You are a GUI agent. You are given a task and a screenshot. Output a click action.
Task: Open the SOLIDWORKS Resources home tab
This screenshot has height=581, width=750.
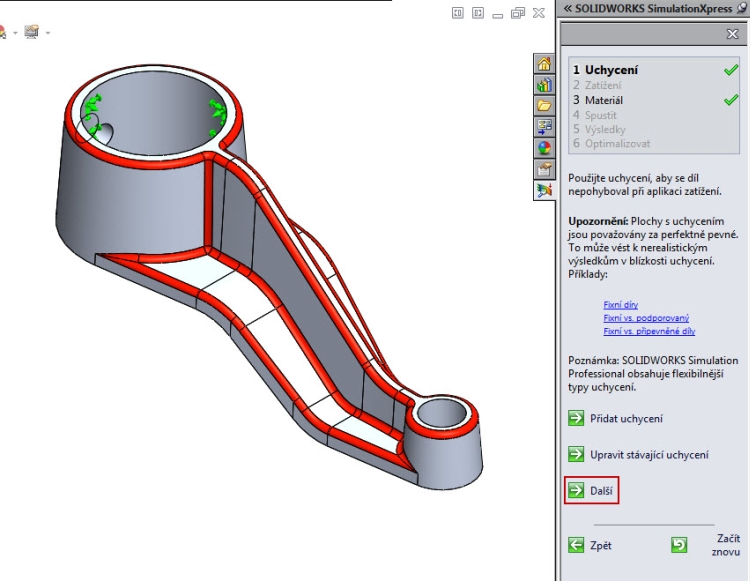(544, 64)
